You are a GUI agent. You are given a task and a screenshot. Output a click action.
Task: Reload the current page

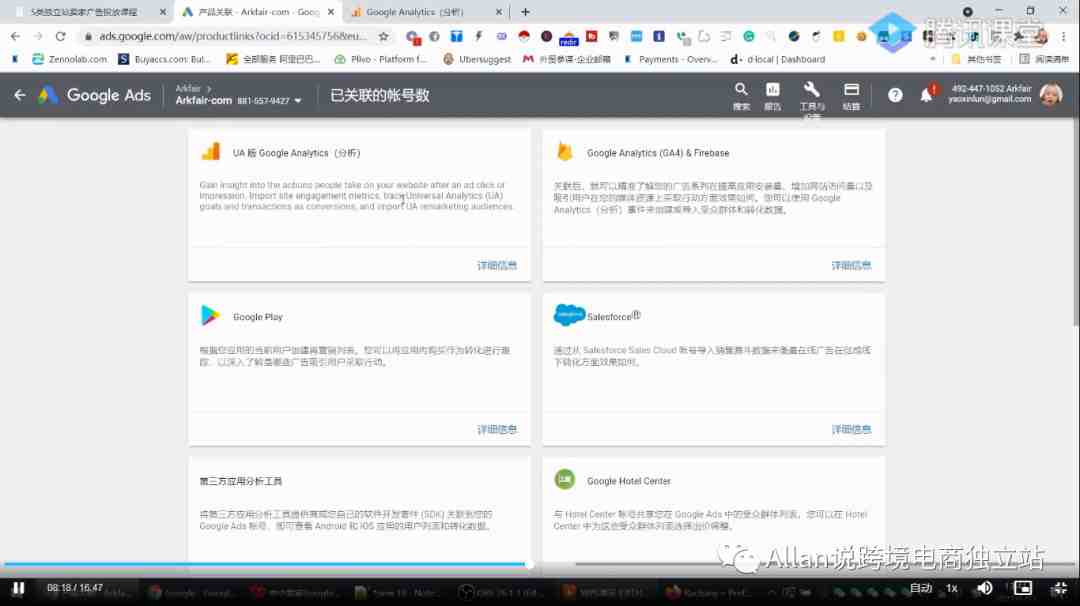coord(61,36)
